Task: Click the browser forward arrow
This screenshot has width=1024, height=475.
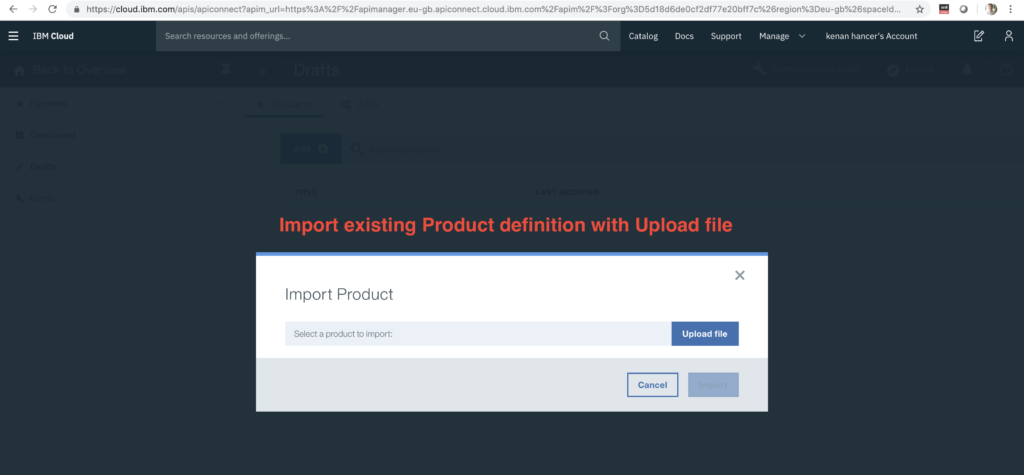Action: pyautogui.click(x=33, y=9)
